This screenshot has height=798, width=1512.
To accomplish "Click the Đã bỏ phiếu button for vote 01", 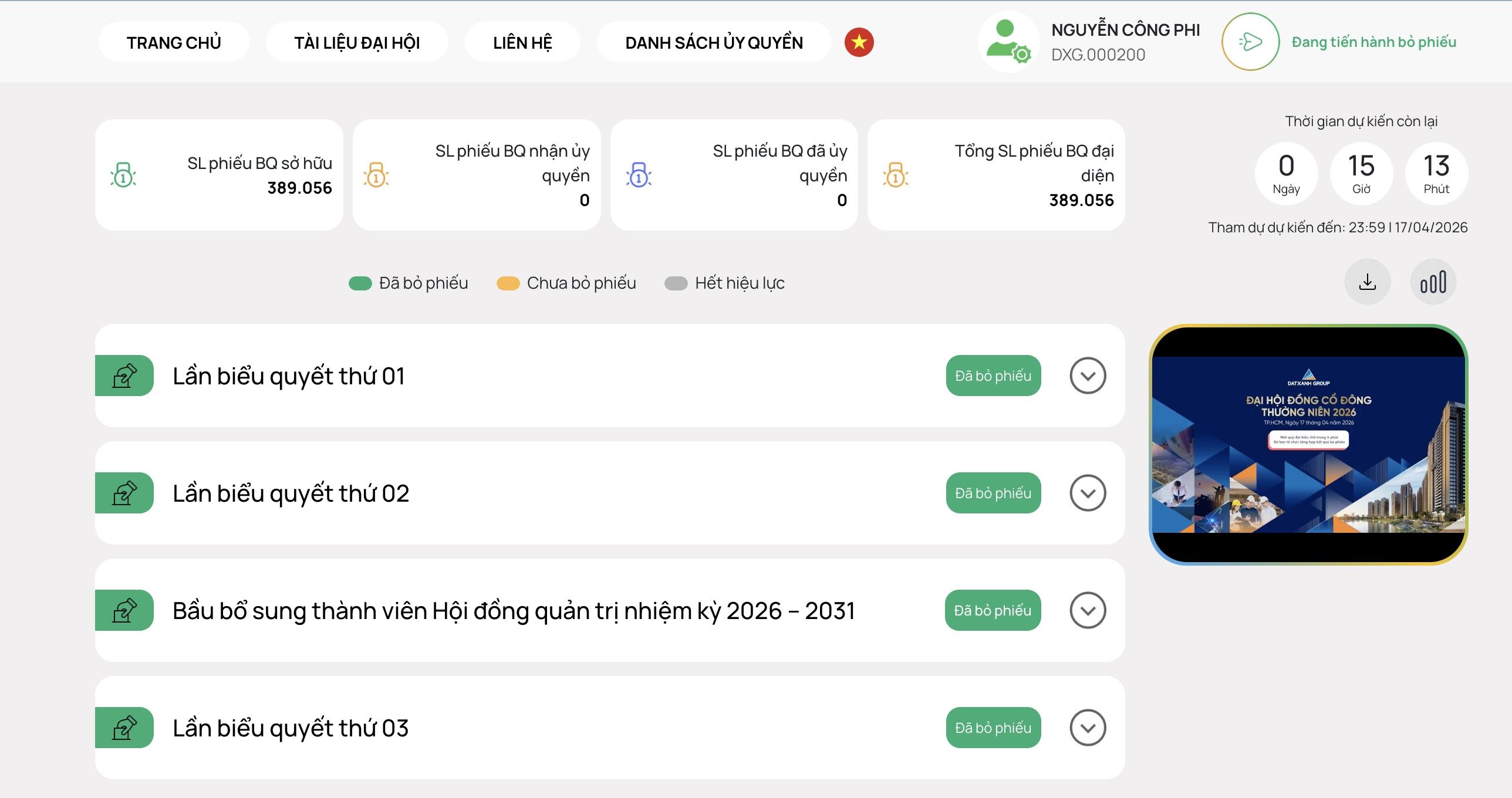I will 993,376.
